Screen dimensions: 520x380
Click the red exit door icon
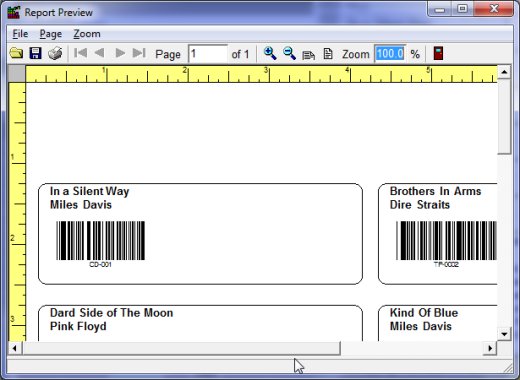(438, 53)
